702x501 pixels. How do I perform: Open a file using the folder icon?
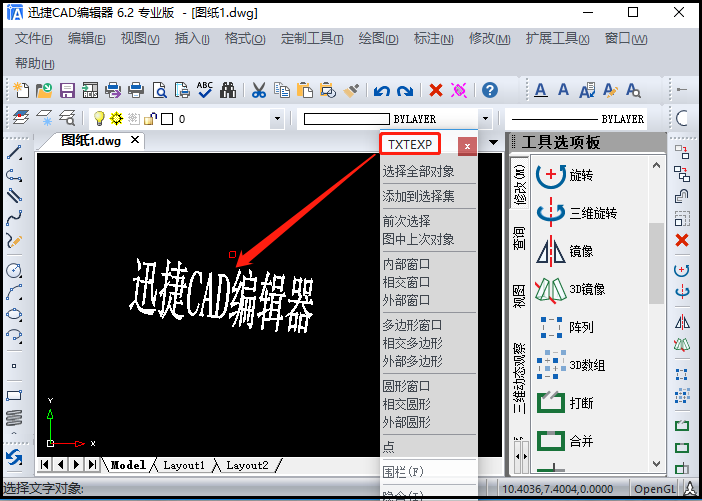click(x=44, y=90)
